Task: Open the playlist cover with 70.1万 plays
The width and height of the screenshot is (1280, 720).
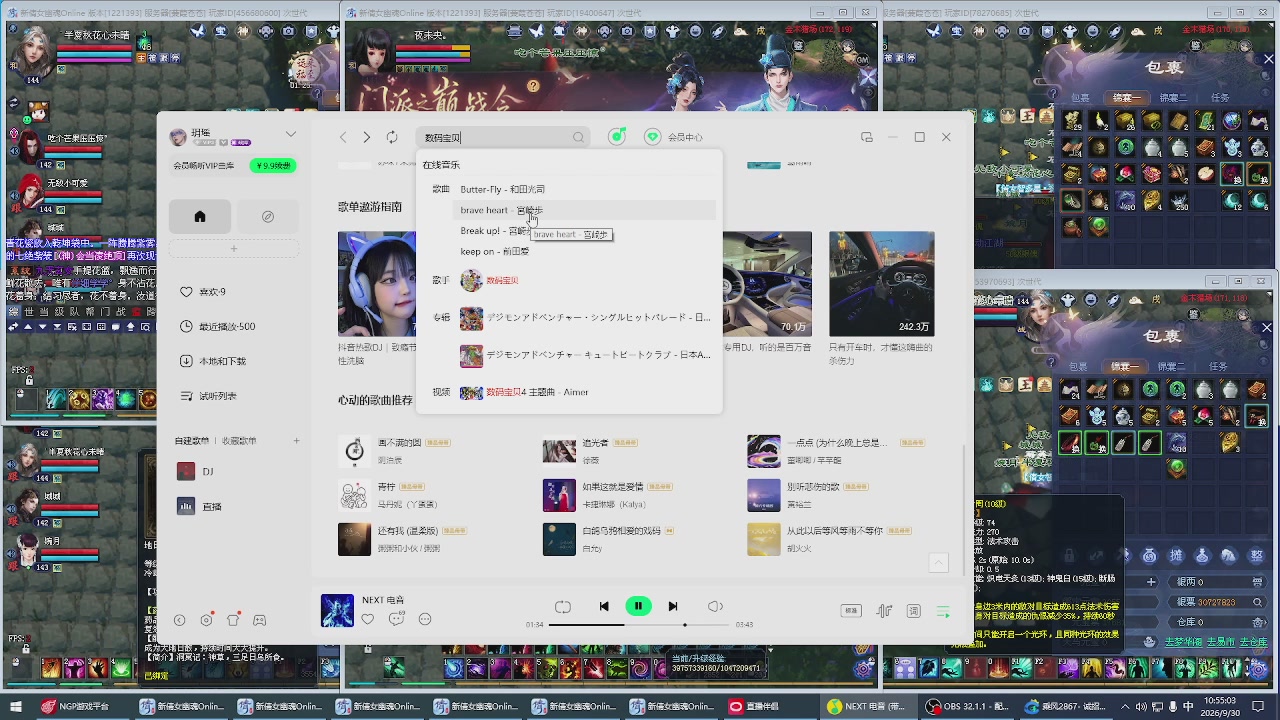Action: [x=767, y=284]
